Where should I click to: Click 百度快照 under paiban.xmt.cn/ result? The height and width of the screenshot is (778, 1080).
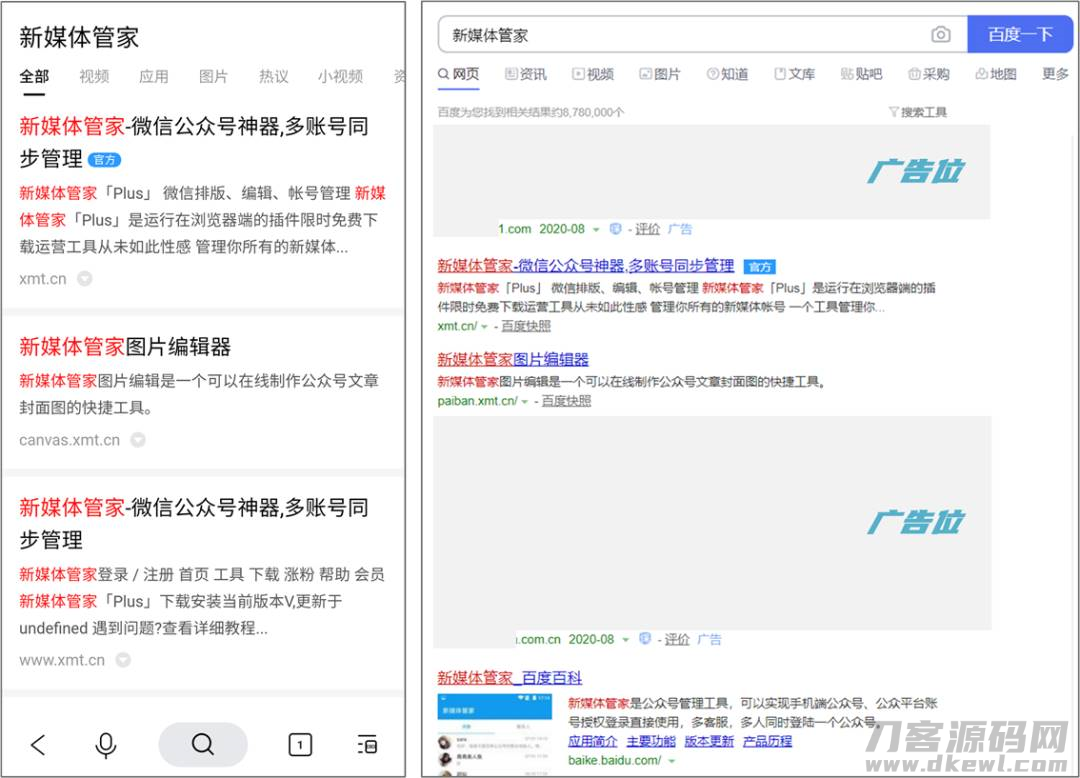(x=566, y=401)
